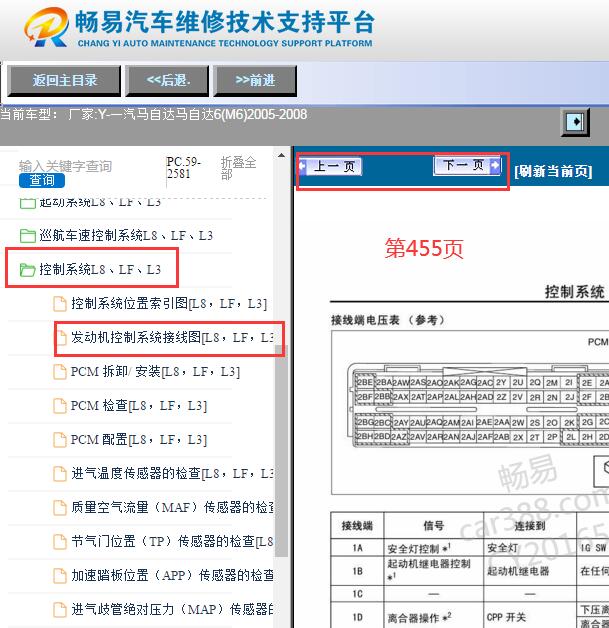This screenshot has height=628, width=609.
Task: Open 质量空气流量（MAF）传感器 document
Action: click(x=172, y=508)
